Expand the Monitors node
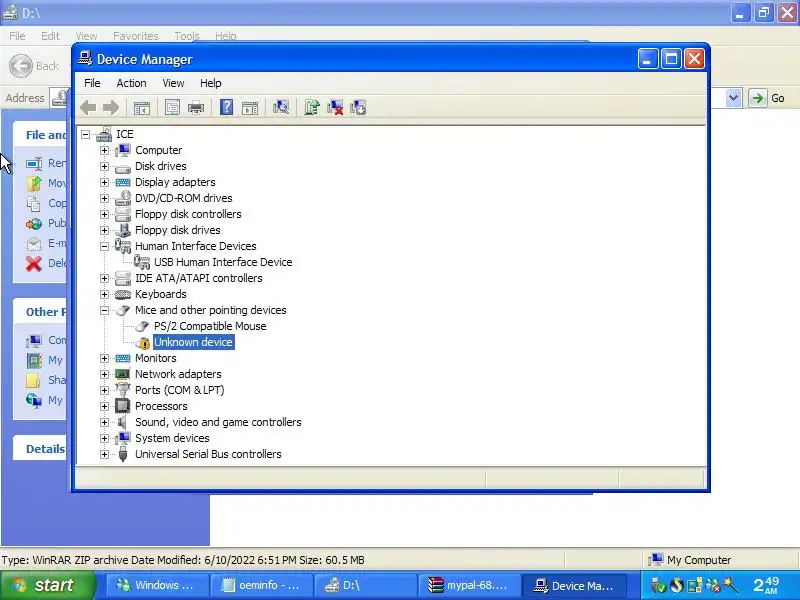The height and width of the screenshot is (600, 800). (x=104, y=359)
